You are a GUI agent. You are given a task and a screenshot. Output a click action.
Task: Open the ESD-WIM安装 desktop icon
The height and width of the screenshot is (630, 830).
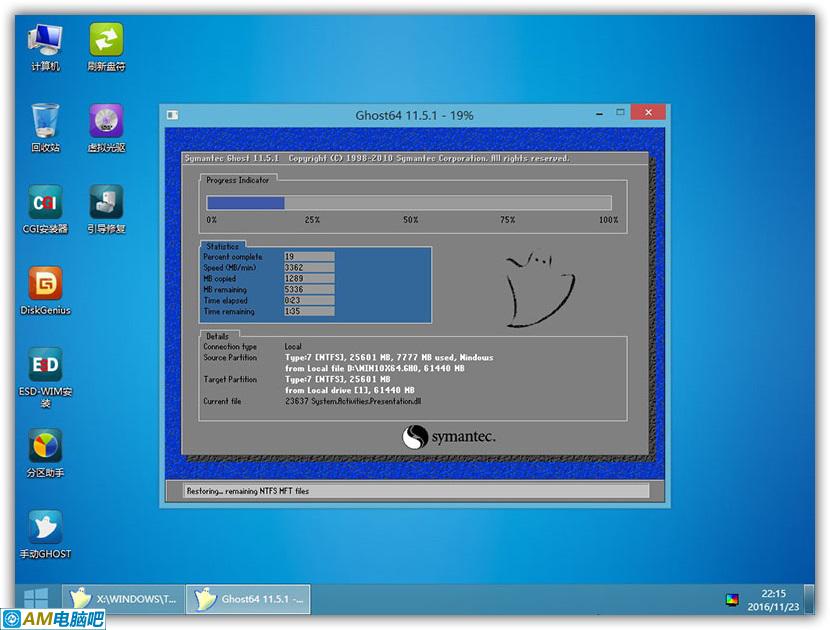(45, 377)
